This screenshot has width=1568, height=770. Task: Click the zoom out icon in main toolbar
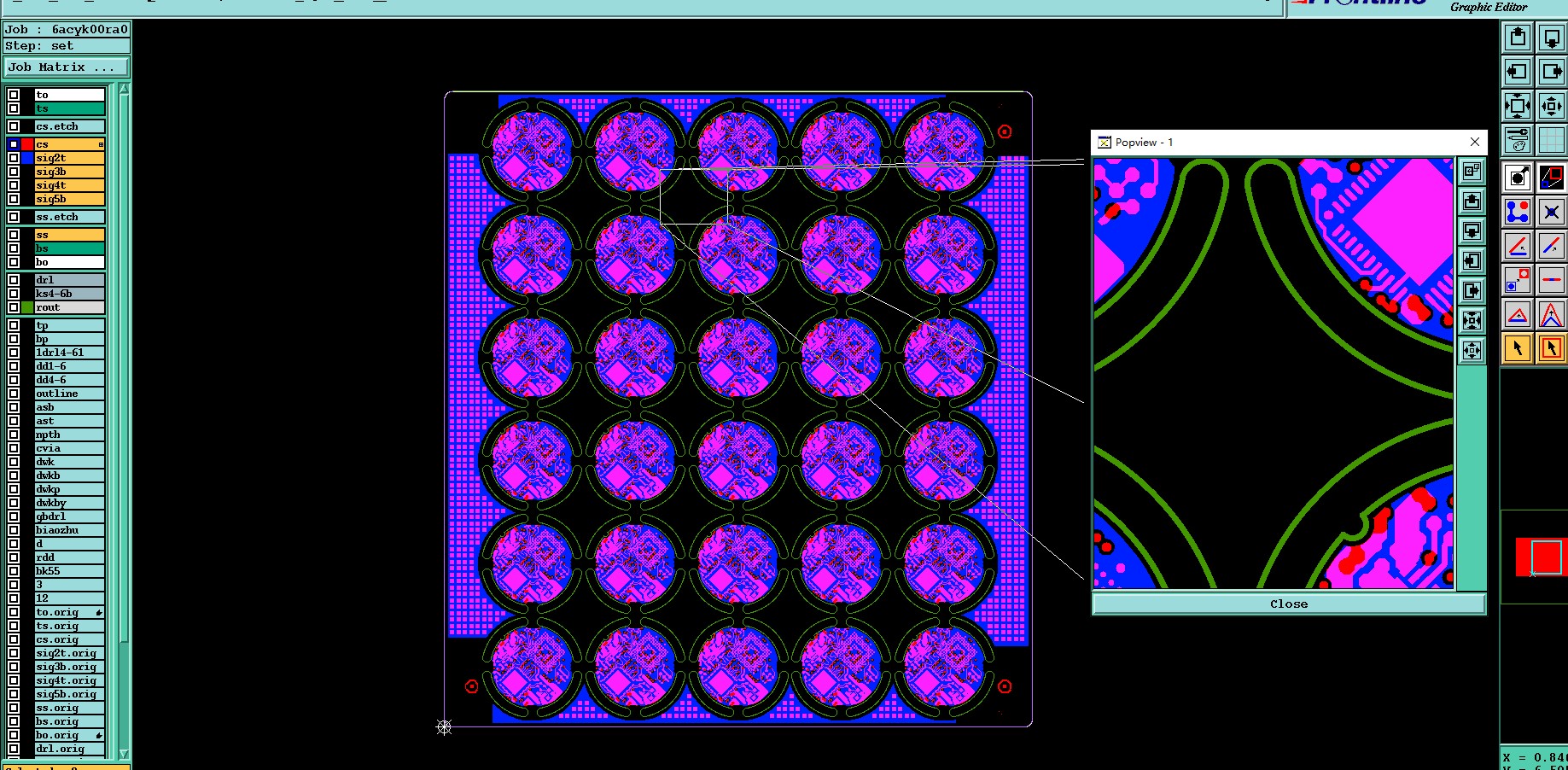tap(1551, 106)
